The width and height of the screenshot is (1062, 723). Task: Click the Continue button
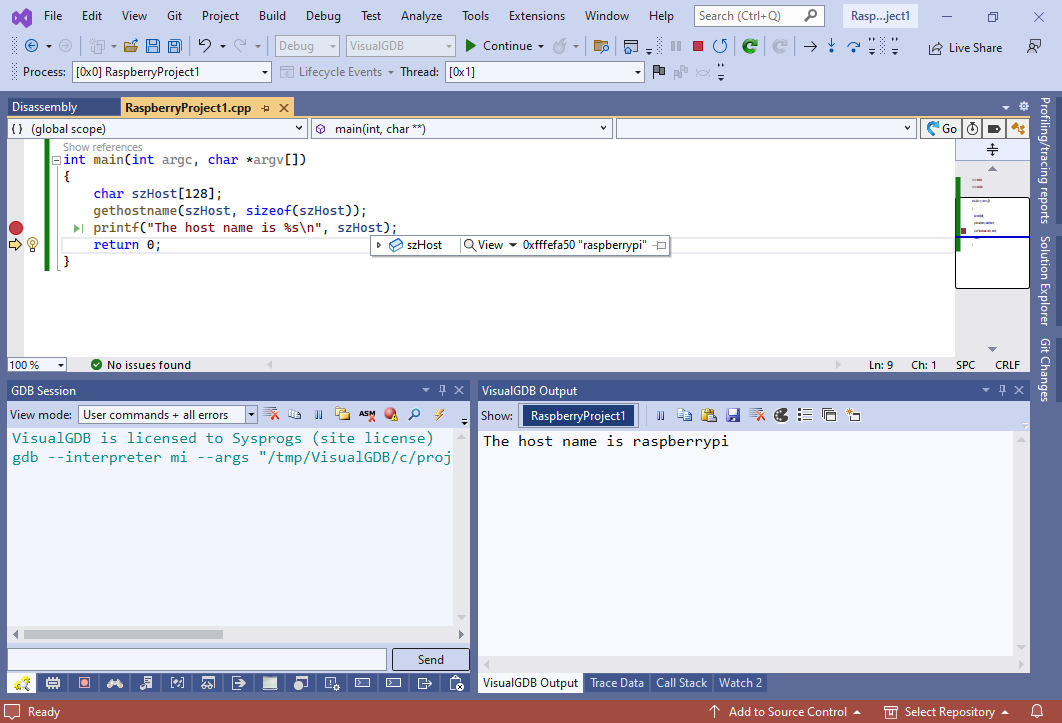[x=499, y=46]
